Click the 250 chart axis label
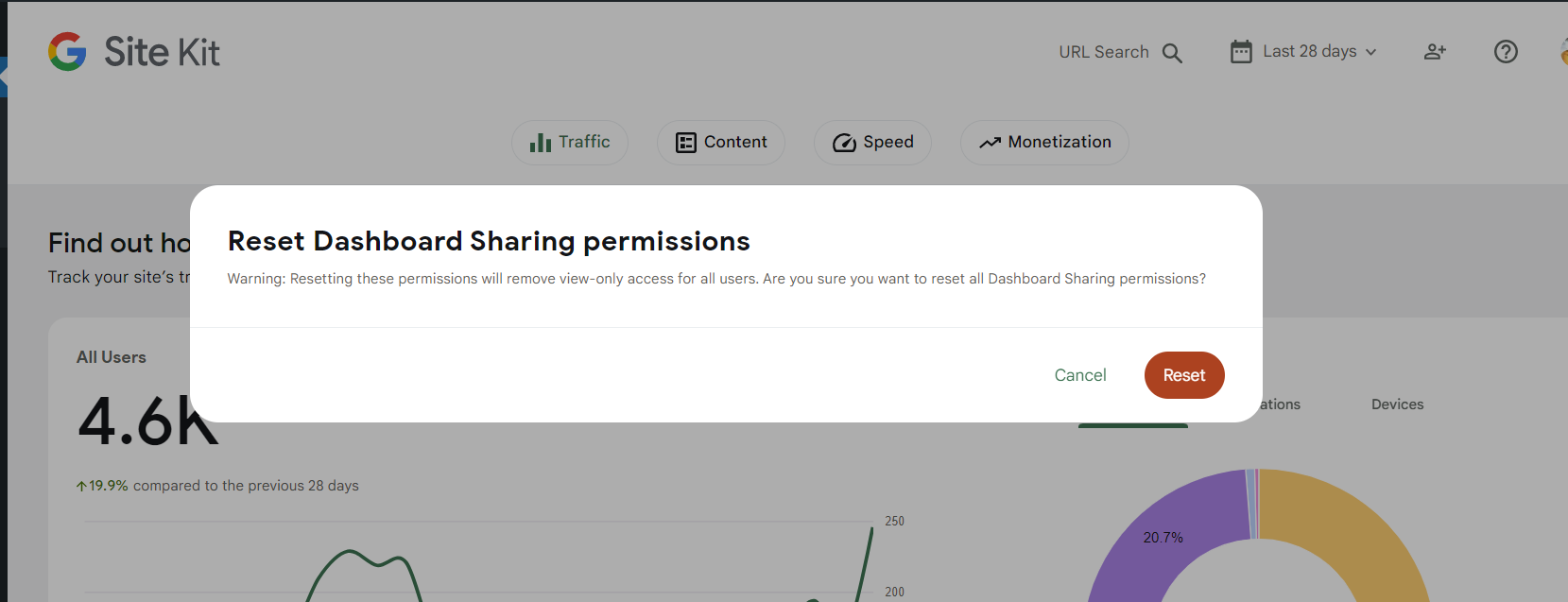The image size is (1568, 602). click(894, 521)
